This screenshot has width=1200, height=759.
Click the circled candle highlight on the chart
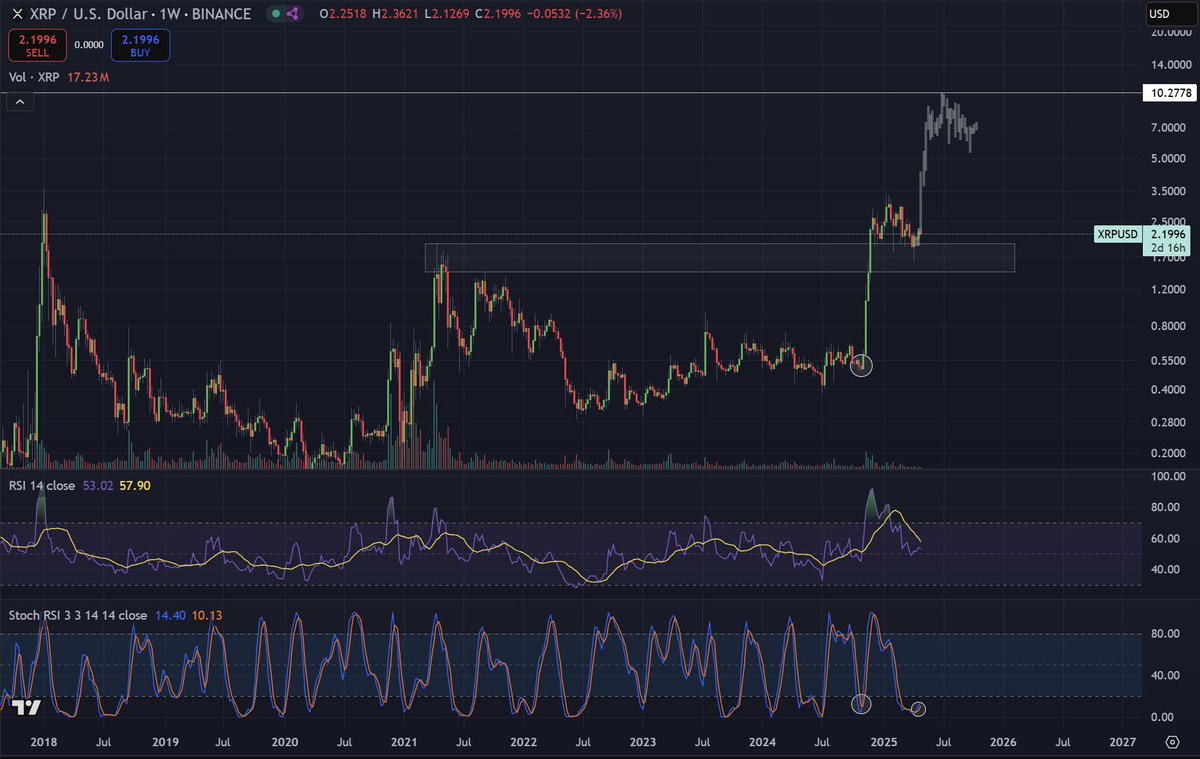pyautogui.click(x=861, y=366)
